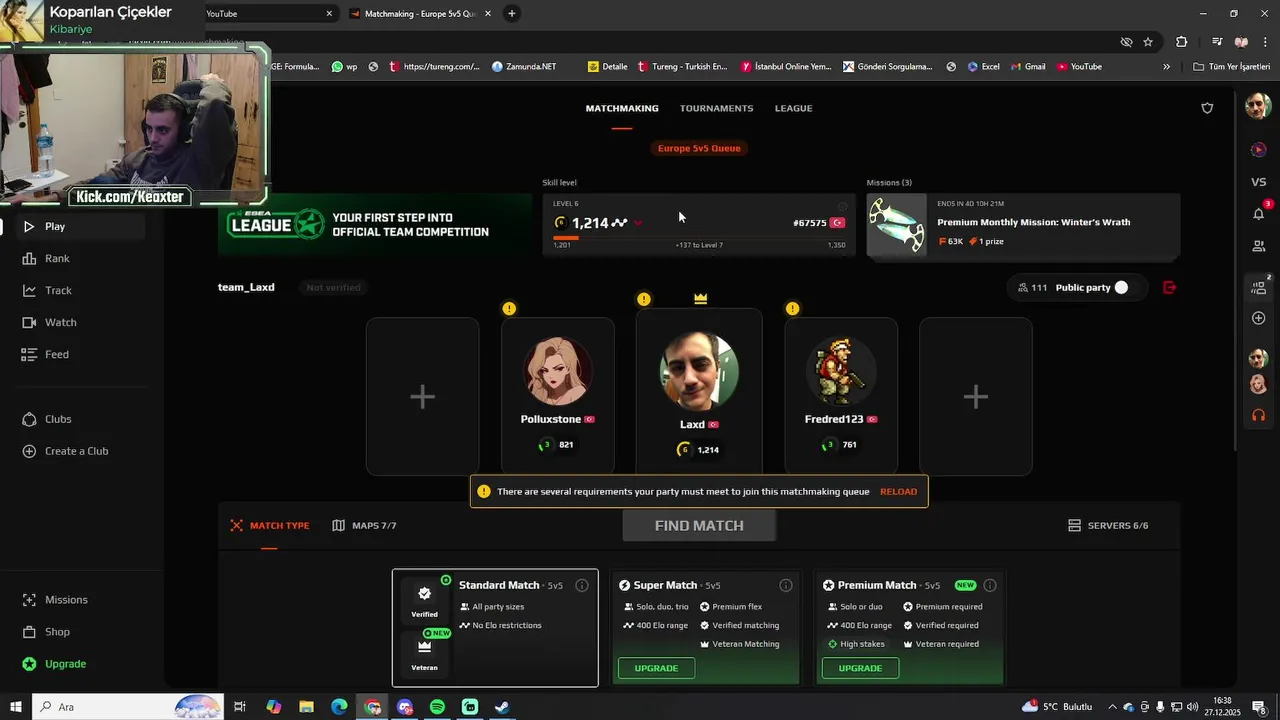Select the Super Match card
Image resolution: width=1280 pixels, height=720 pixels.
click(x=705, y=628)
